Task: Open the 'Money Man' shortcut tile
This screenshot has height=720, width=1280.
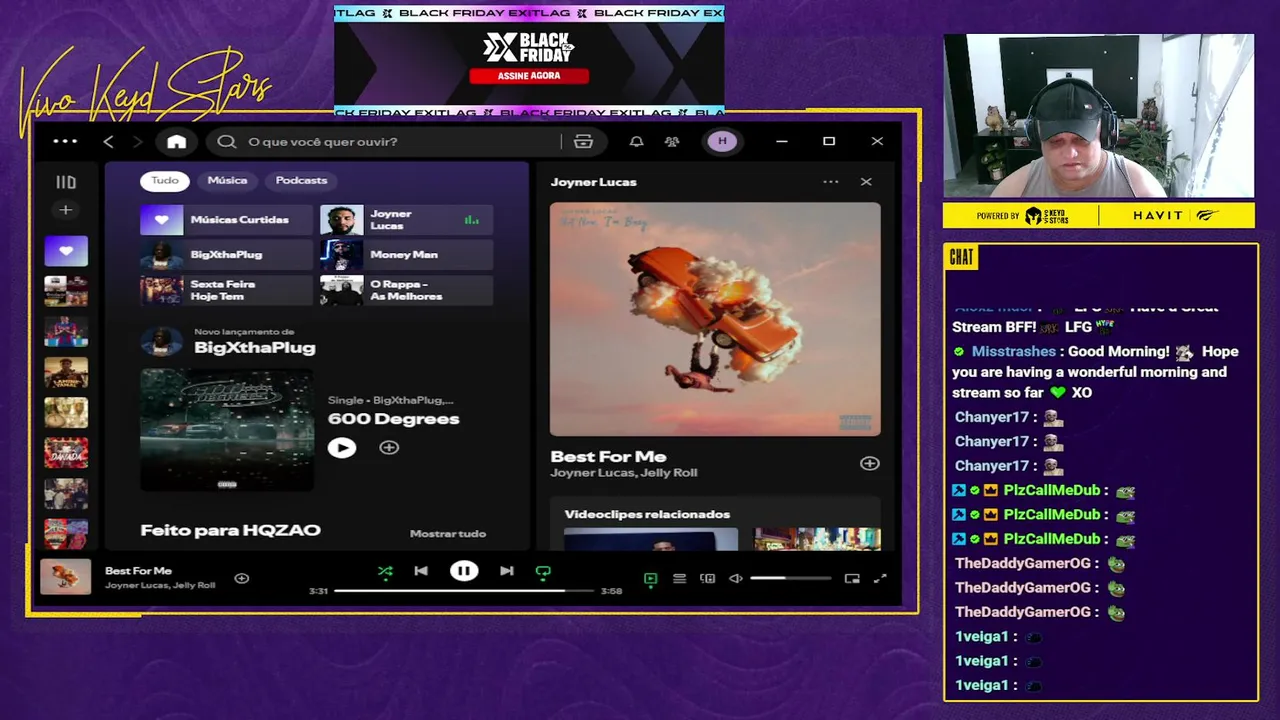Action: (406, 254)
